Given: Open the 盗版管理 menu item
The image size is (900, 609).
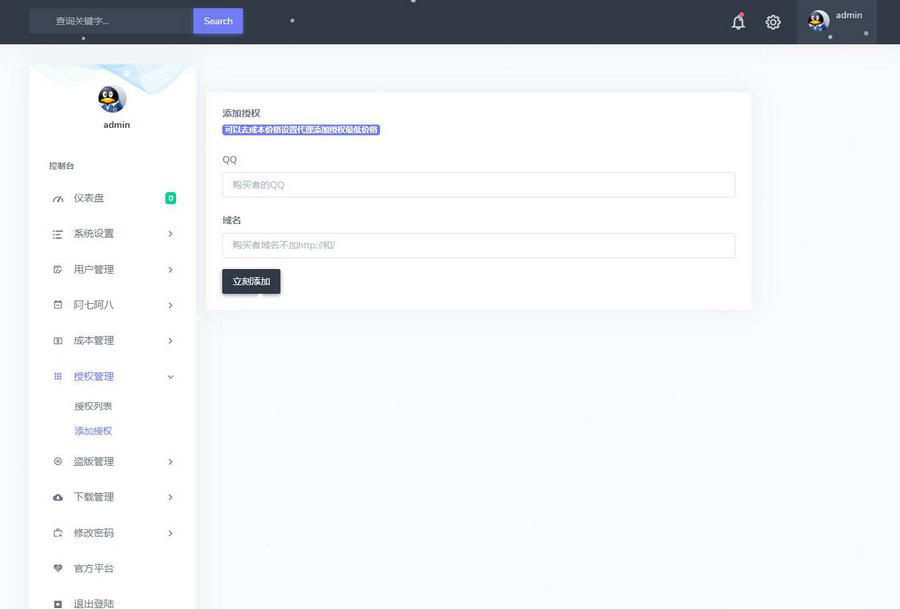Looking at the screenshot, I should coord(94,462).
